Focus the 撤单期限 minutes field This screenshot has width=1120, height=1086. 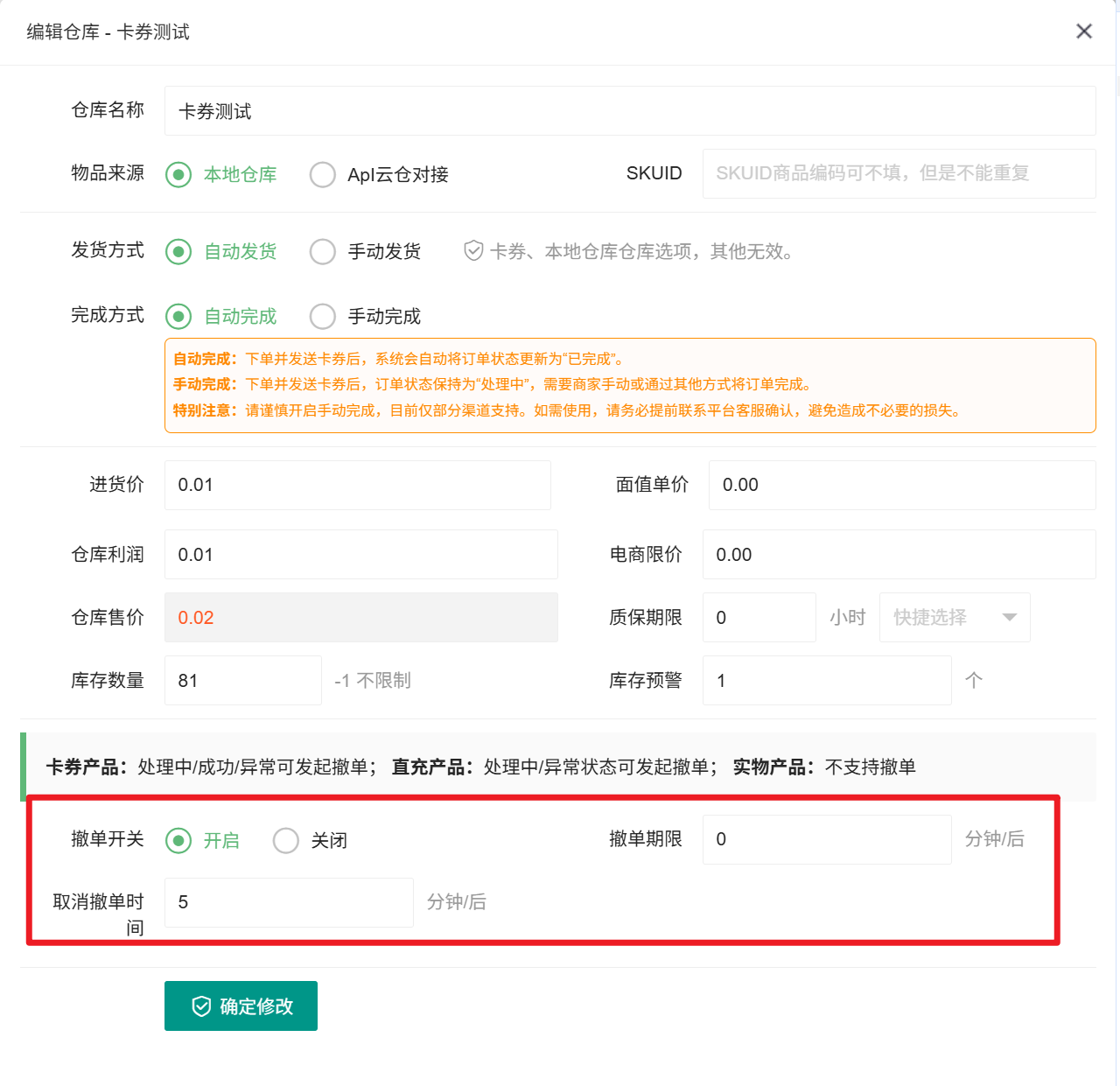pos(826,840)
